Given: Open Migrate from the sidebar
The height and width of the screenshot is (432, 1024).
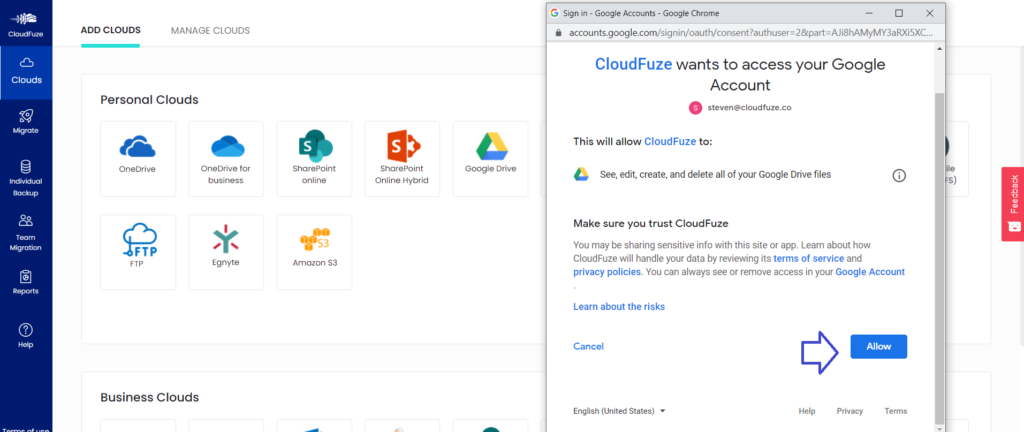Looking at the screenshot, I should 26,121.
